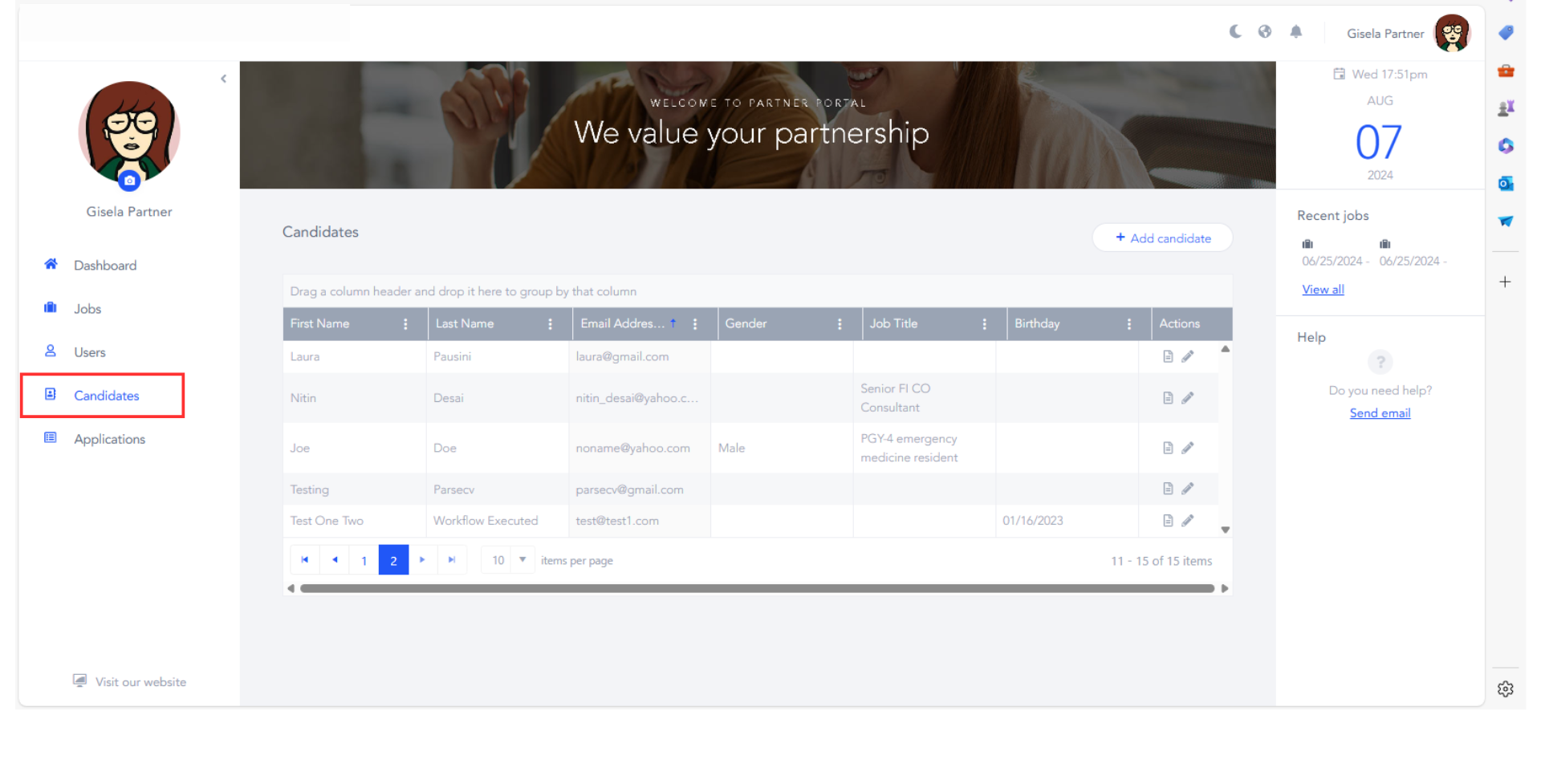This screenshot has height=784, width=1541.
Task: Open browser sidebar paper plane icon
Action: pyautogui.click(x=1506, y=221)
